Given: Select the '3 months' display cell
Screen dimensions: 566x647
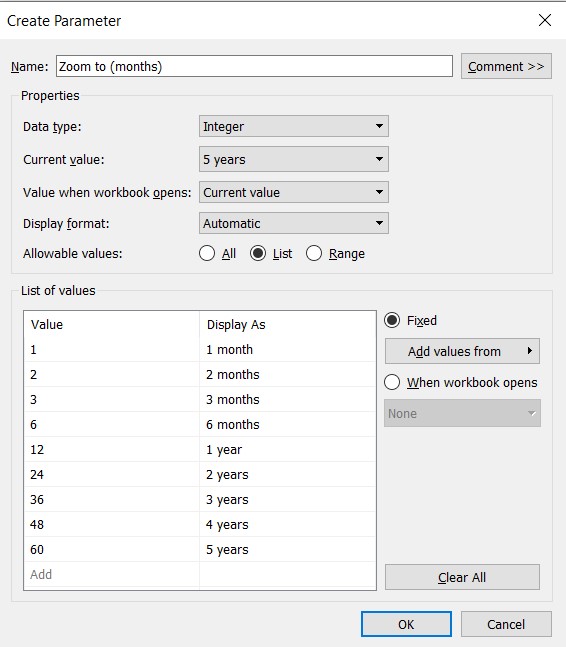Looking at the screenshot, I should [x=288, y=399].
